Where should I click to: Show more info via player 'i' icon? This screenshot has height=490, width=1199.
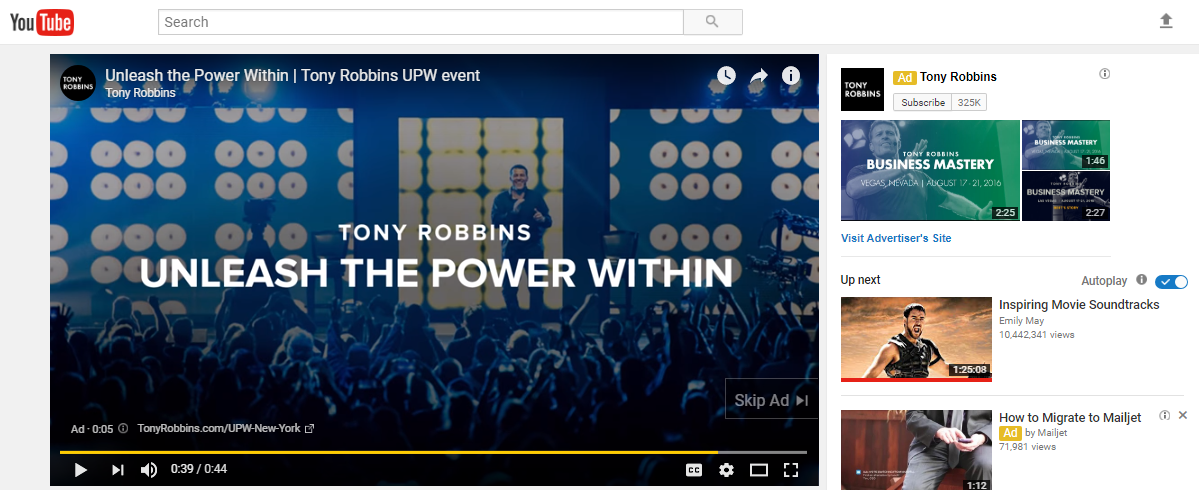[791, 76]
